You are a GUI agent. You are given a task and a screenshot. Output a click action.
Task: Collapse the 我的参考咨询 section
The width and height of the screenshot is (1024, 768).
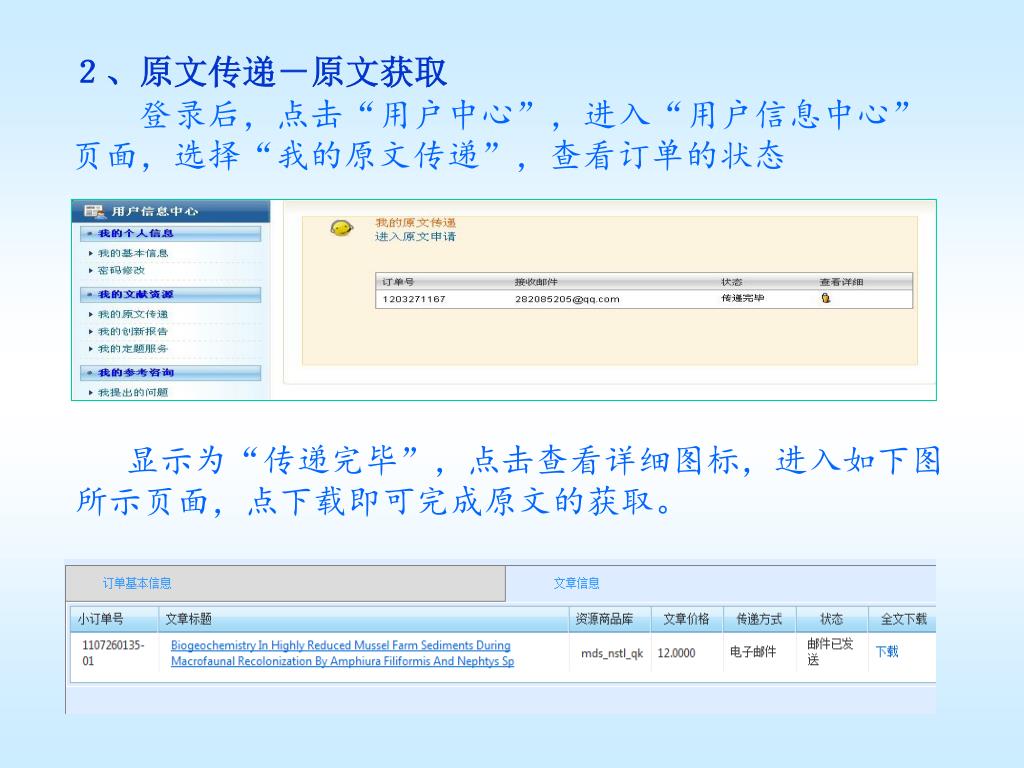pyautogui.click(x=170, y=373)
